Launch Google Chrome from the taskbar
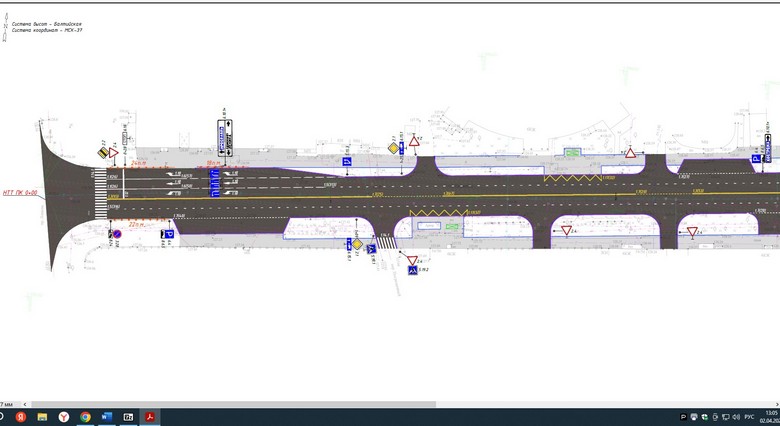The width and height of the screenshot is (780, 426). 85,416
